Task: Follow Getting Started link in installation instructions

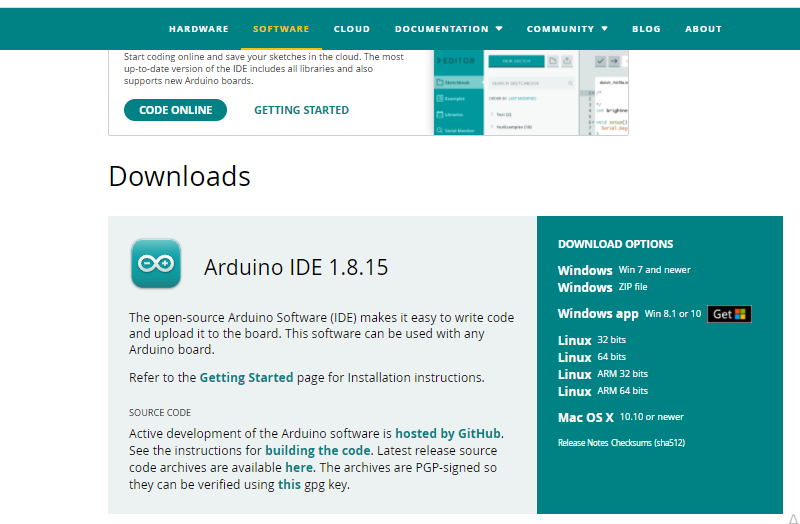Action: coord(246,378)
